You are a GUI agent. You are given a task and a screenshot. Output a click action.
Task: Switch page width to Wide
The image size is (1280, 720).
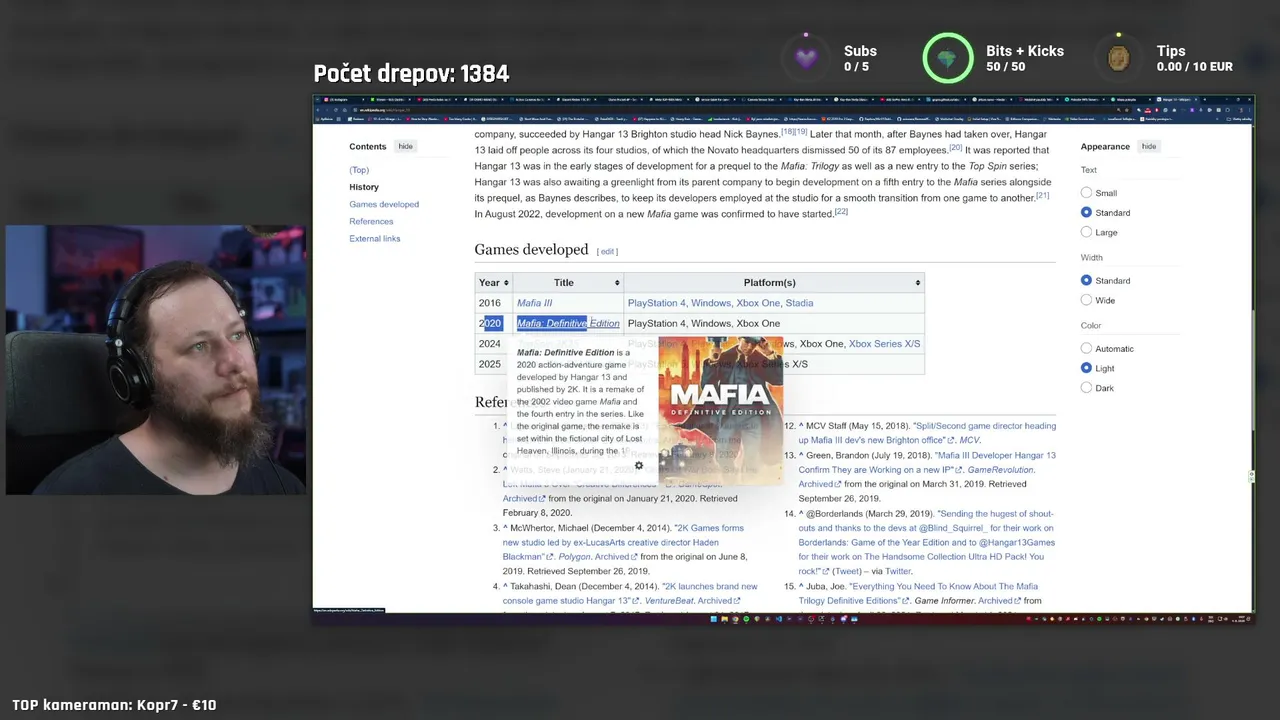(x=1086, y=300)
